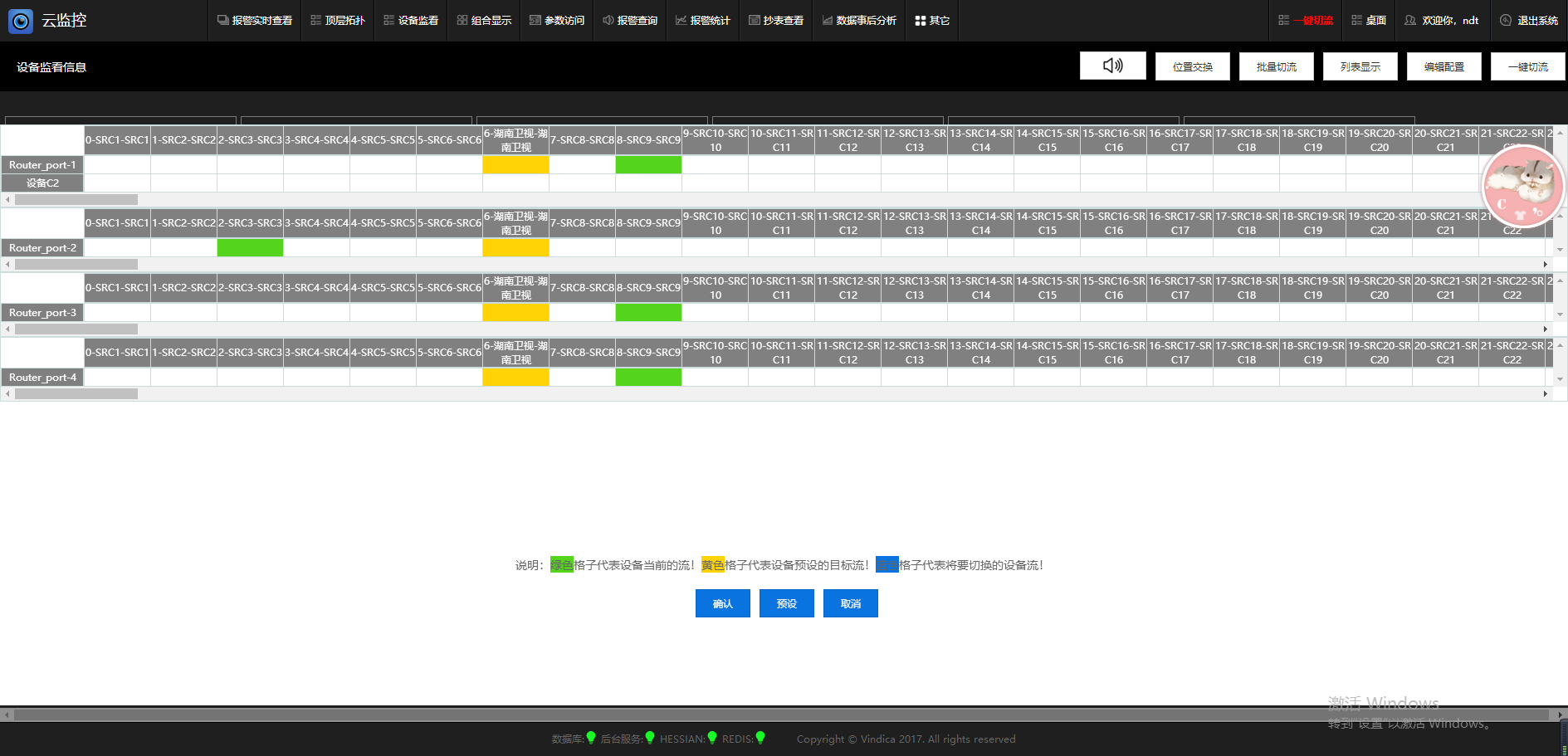Click the 其它 grid menu icon
Viewport: 1568px width, 756px height.
coord(921,21)
